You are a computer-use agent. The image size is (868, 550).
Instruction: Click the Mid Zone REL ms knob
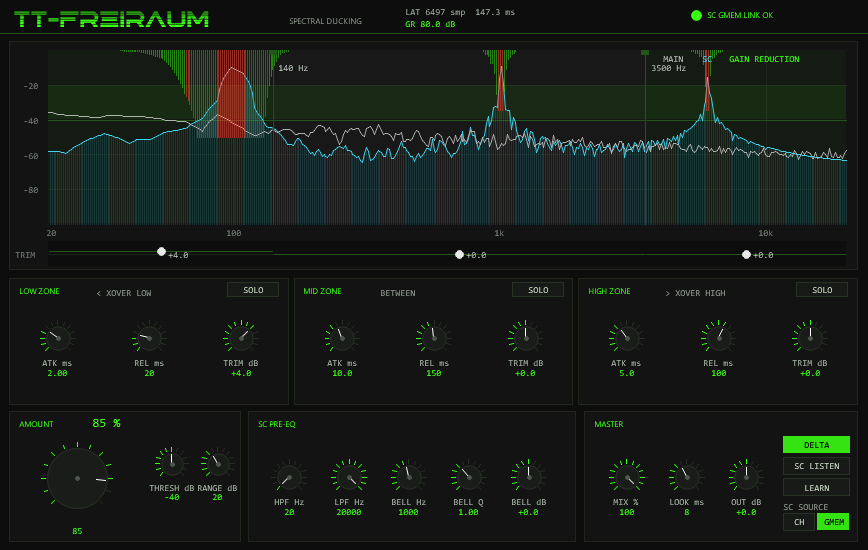433,338
